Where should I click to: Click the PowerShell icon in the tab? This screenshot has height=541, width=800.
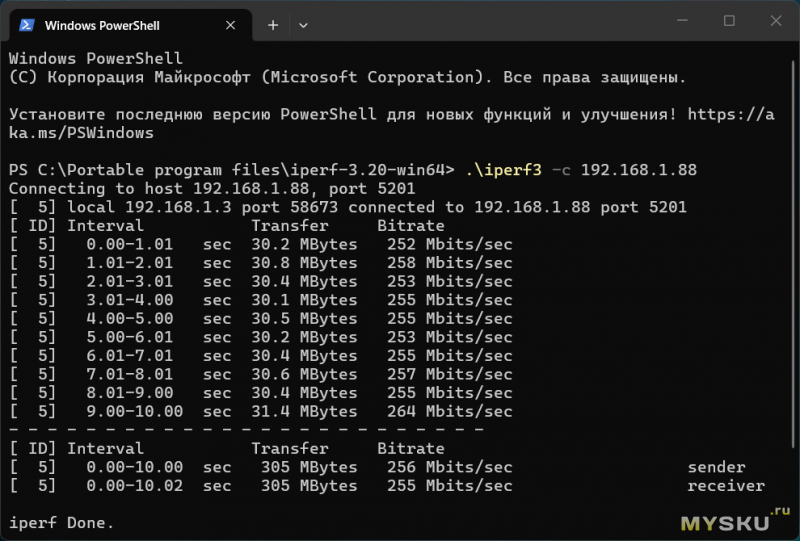(x=28, y=23)
